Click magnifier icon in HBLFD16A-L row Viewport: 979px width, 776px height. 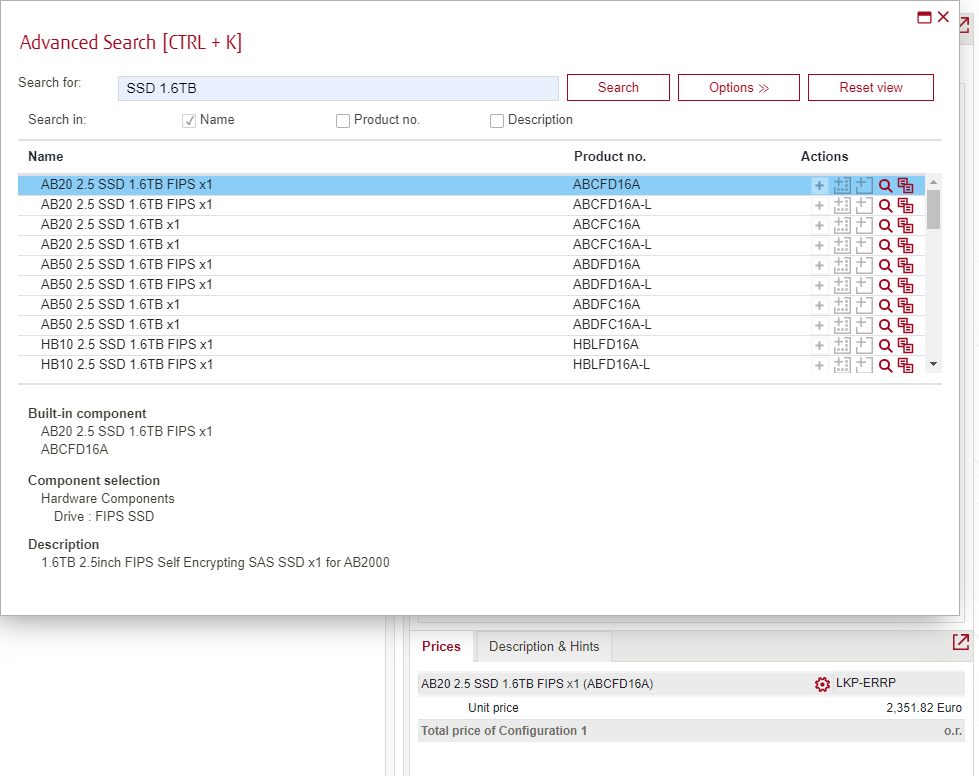click(x=885, y=365)
